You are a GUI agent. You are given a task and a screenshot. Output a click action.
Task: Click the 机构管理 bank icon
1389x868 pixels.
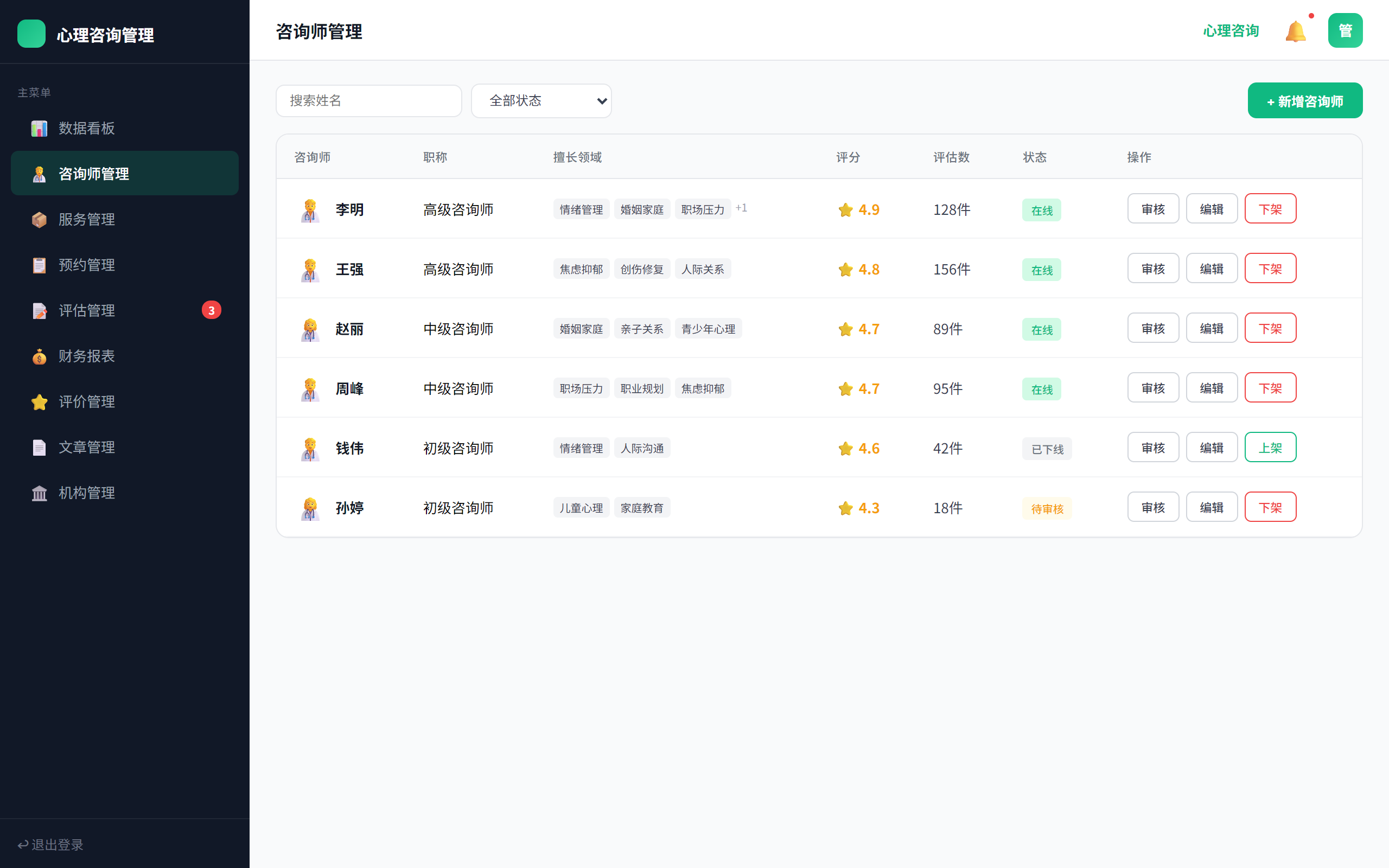[39, 493]
